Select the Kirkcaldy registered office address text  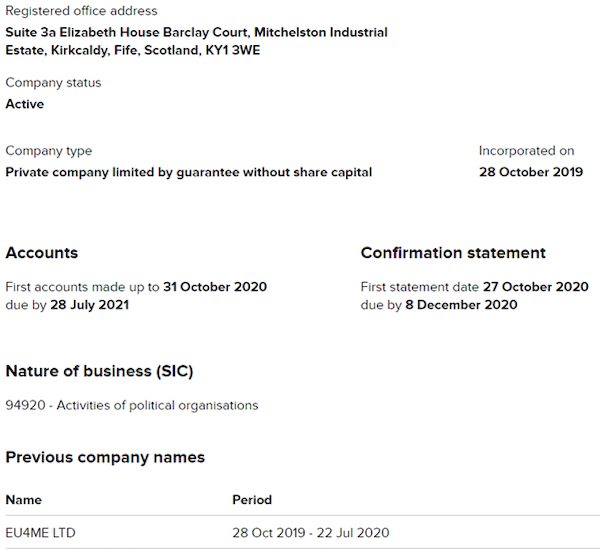(x=196, y=41)
